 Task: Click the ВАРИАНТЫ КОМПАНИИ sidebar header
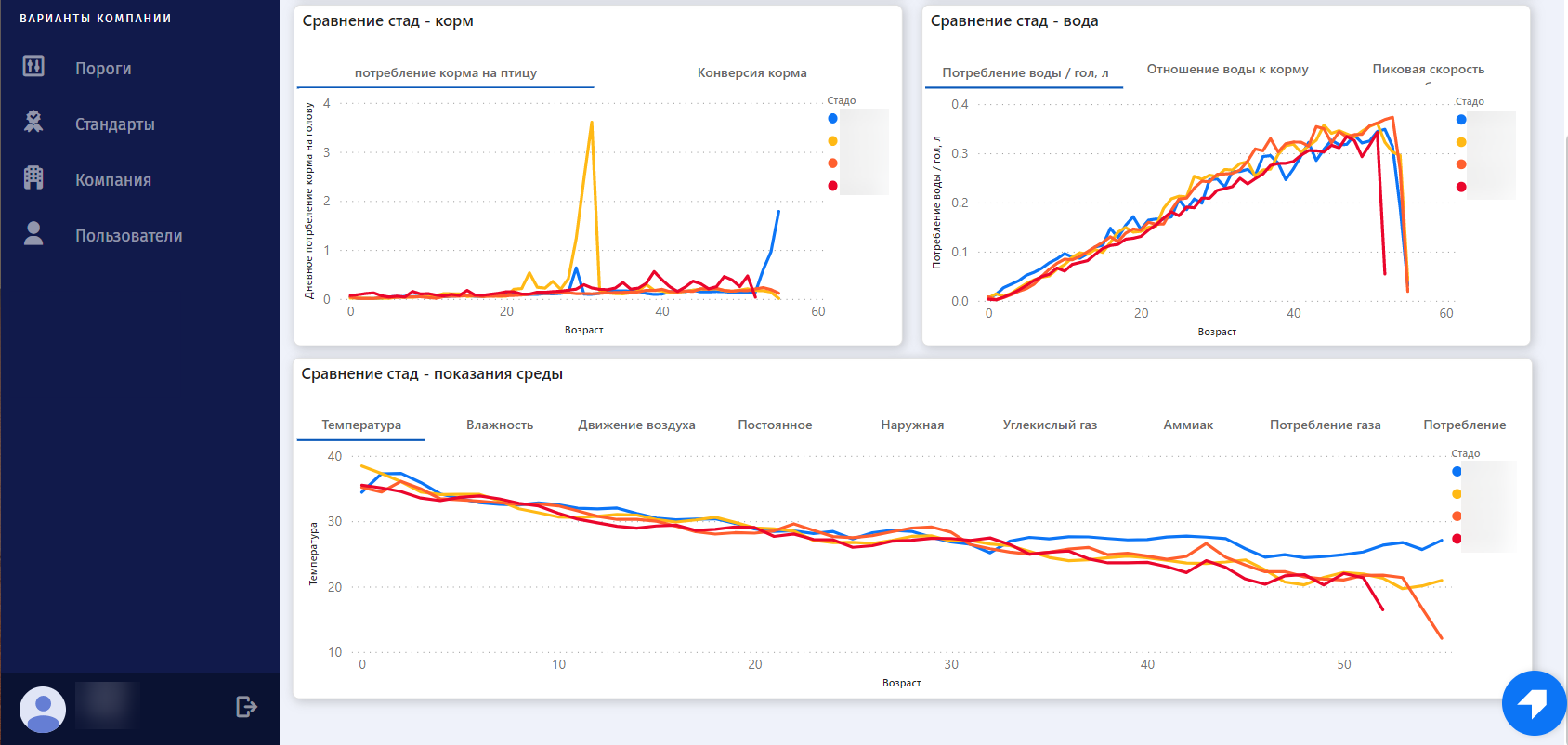pyautogui.click(x=96, y=18)
